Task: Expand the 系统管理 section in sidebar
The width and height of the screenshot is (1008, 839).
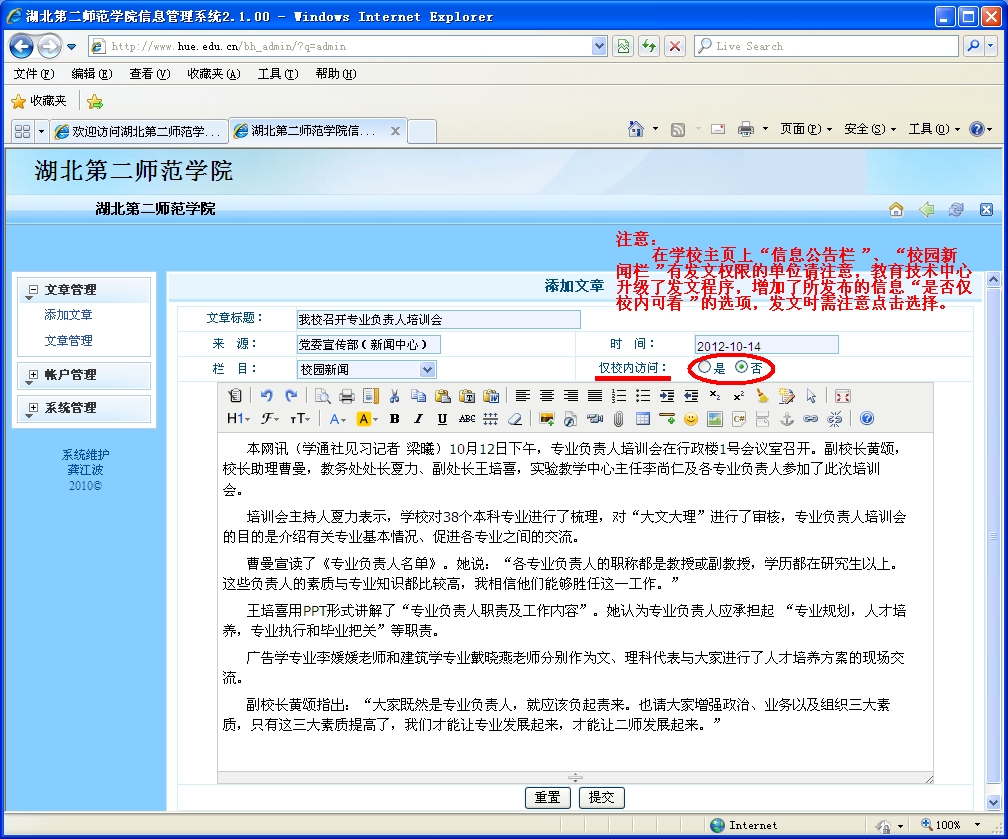Action: coord(33,408)
